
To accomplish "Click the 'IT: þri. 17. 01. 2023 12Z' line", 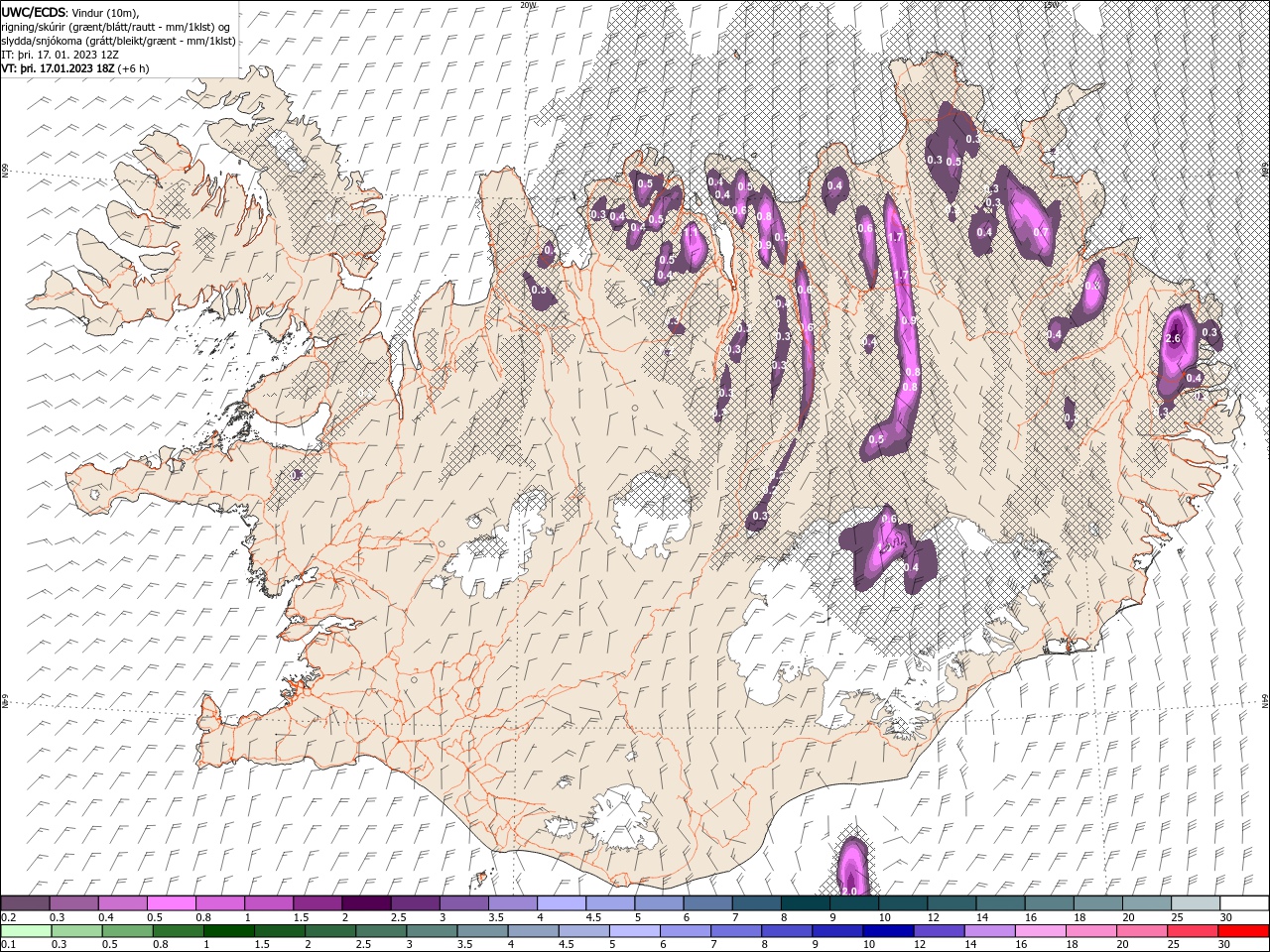I will coord(61,55).
